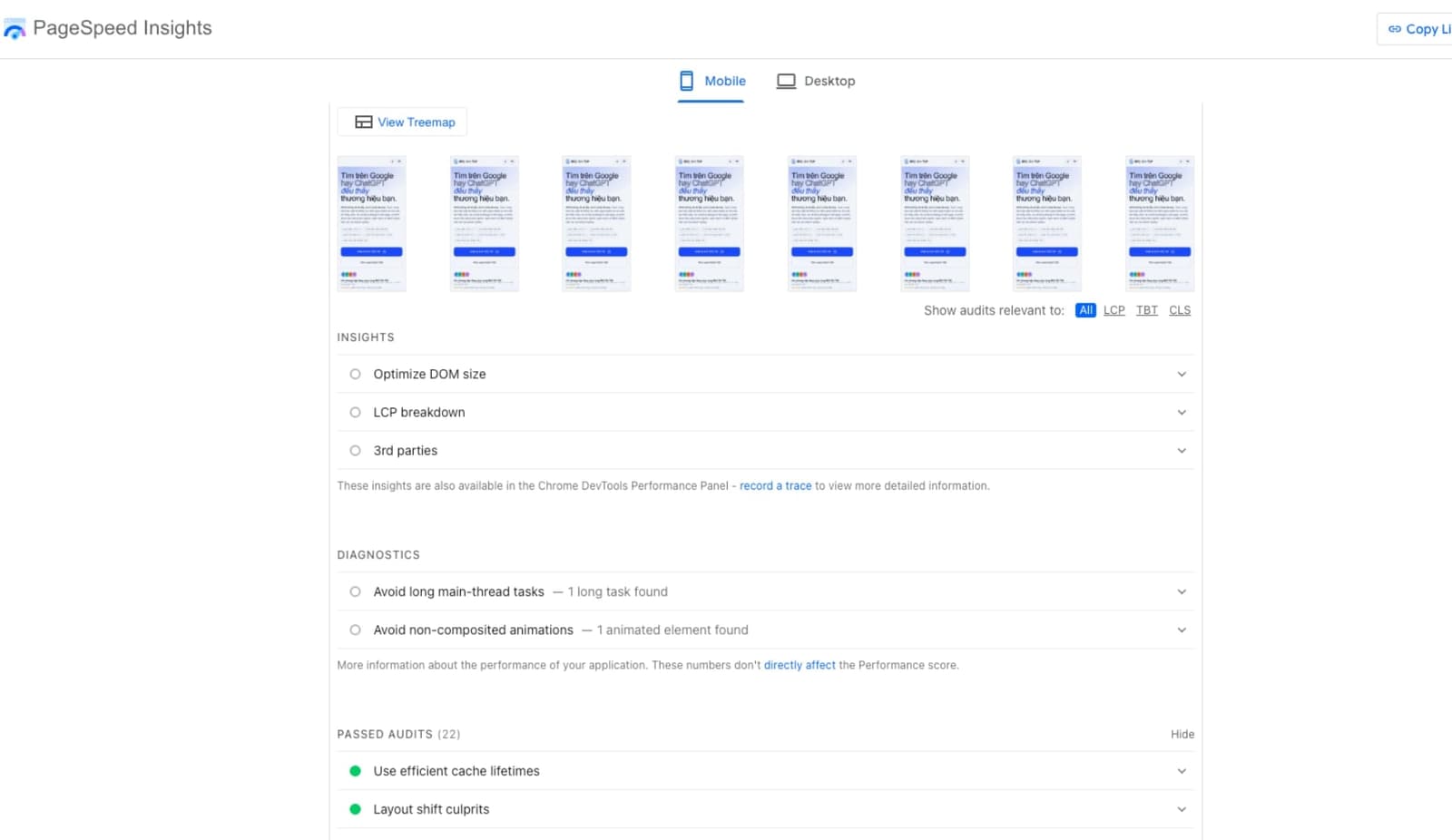Click the circle icon beside 3rd parties
1452x840 pixels.
[355, 450]
